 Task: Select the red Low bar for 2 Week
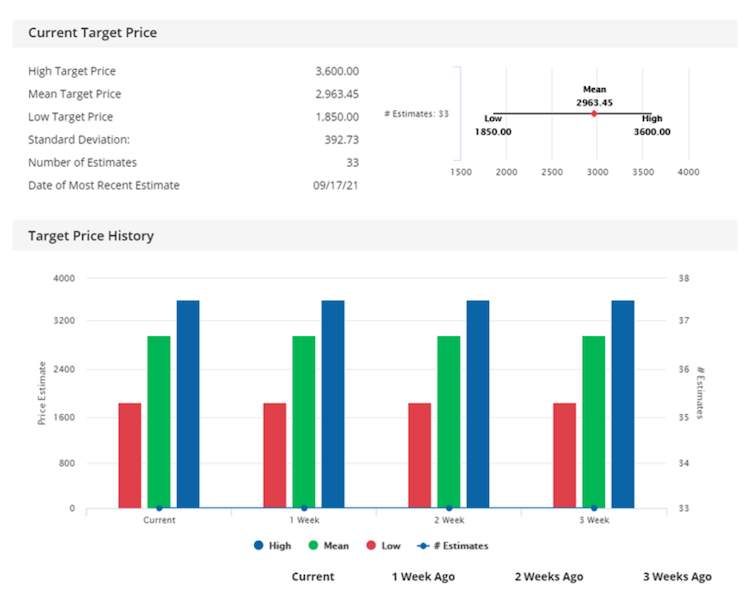[x=420, y=455]
